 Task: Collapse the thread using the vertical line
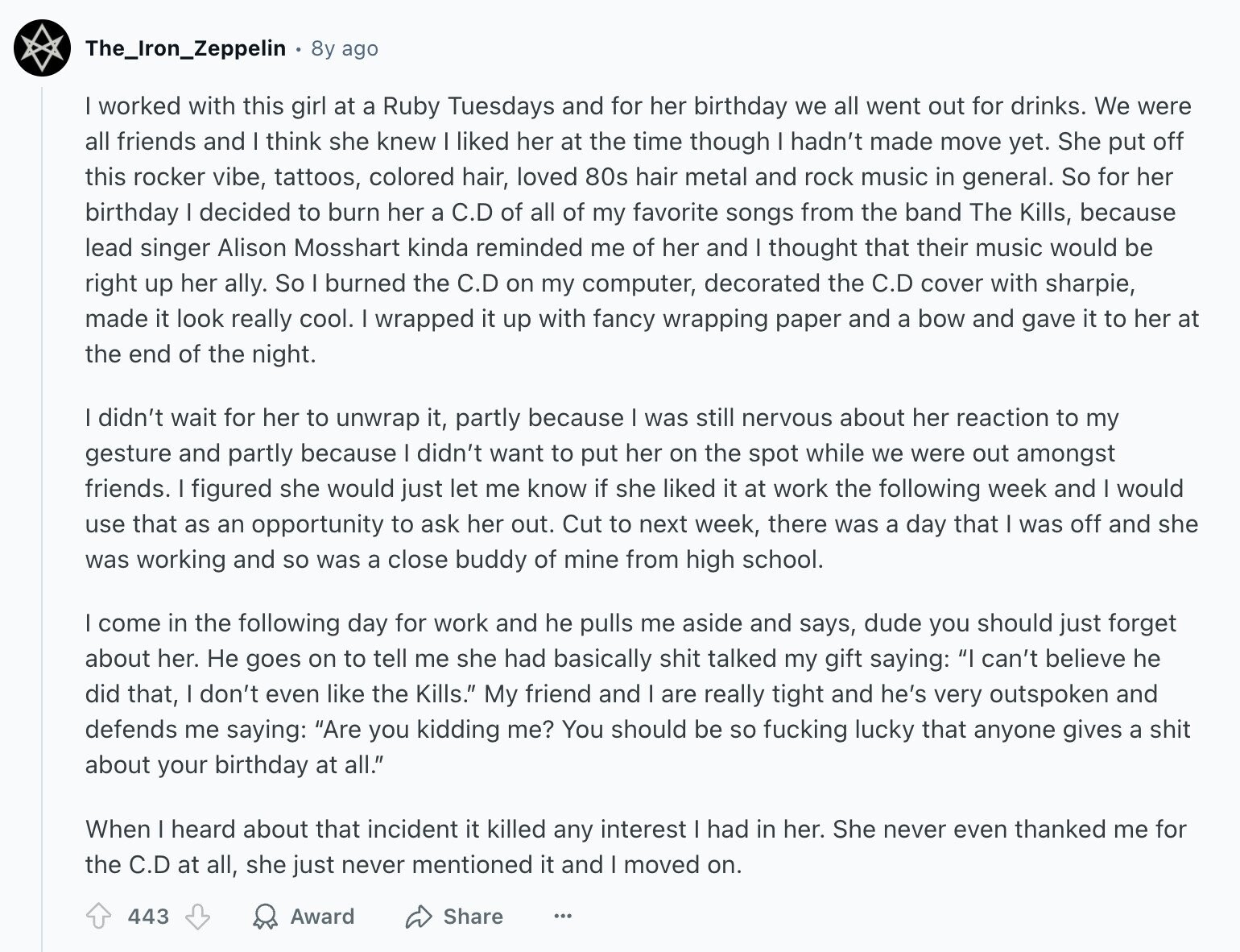[42, 515]
